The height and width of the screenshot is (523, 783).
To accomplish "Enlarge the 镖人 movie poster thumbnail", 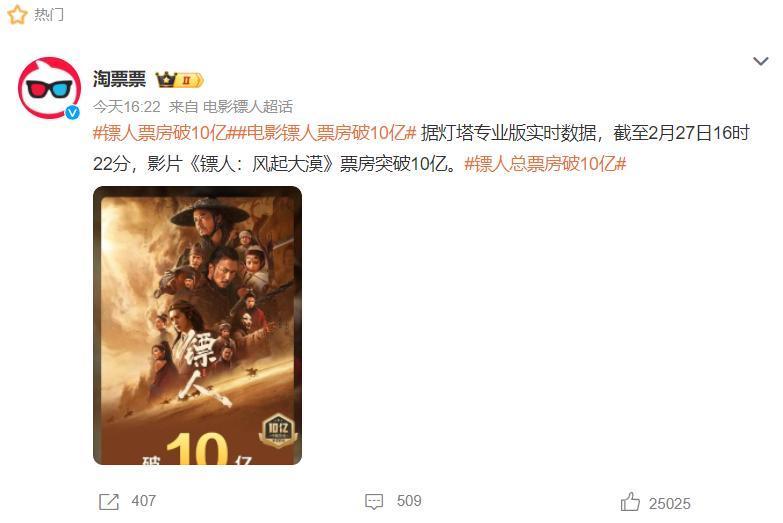I will [x=197, y=326].
